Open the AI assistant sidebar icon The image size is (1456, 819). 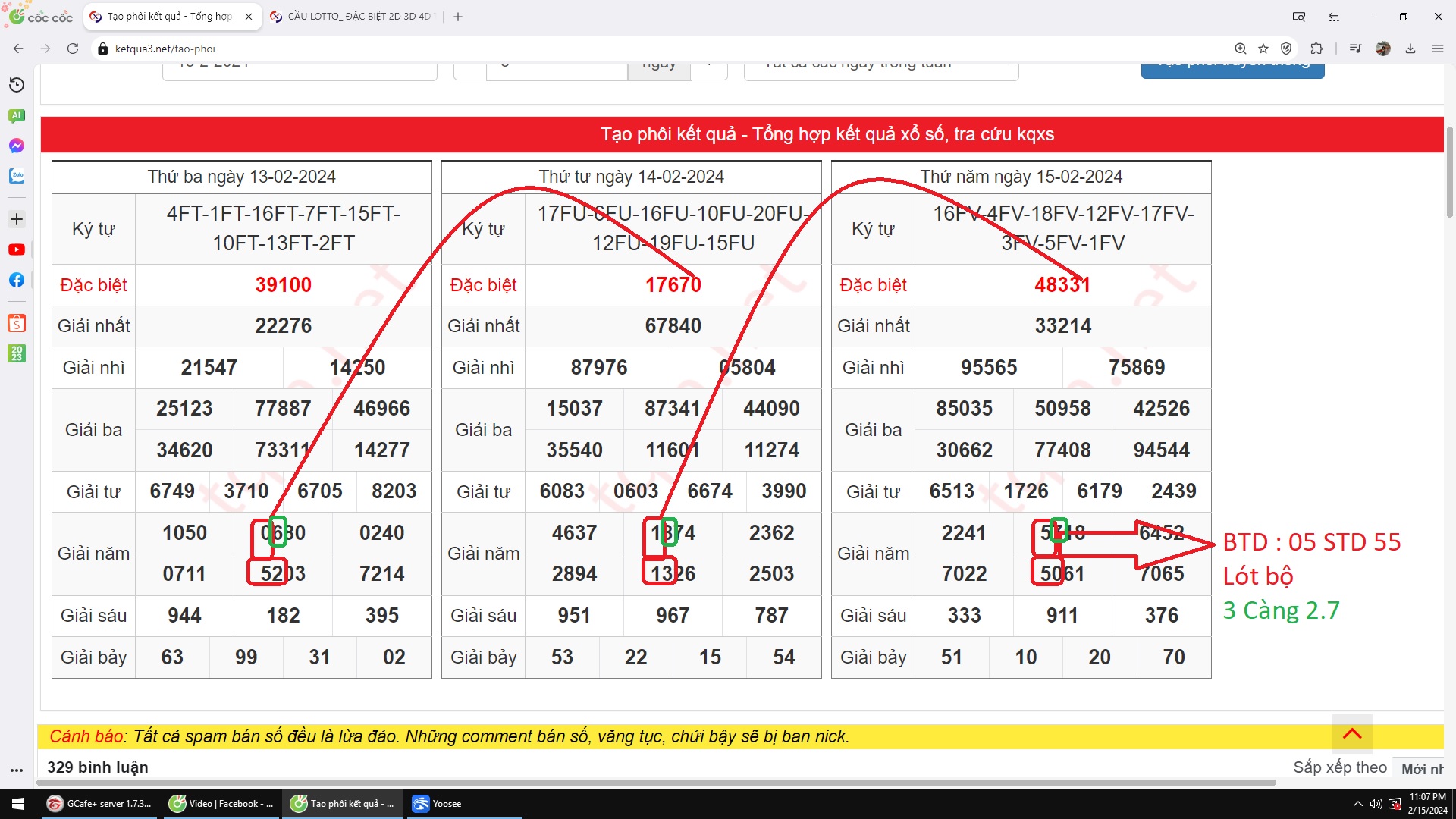tap(17, 115)
